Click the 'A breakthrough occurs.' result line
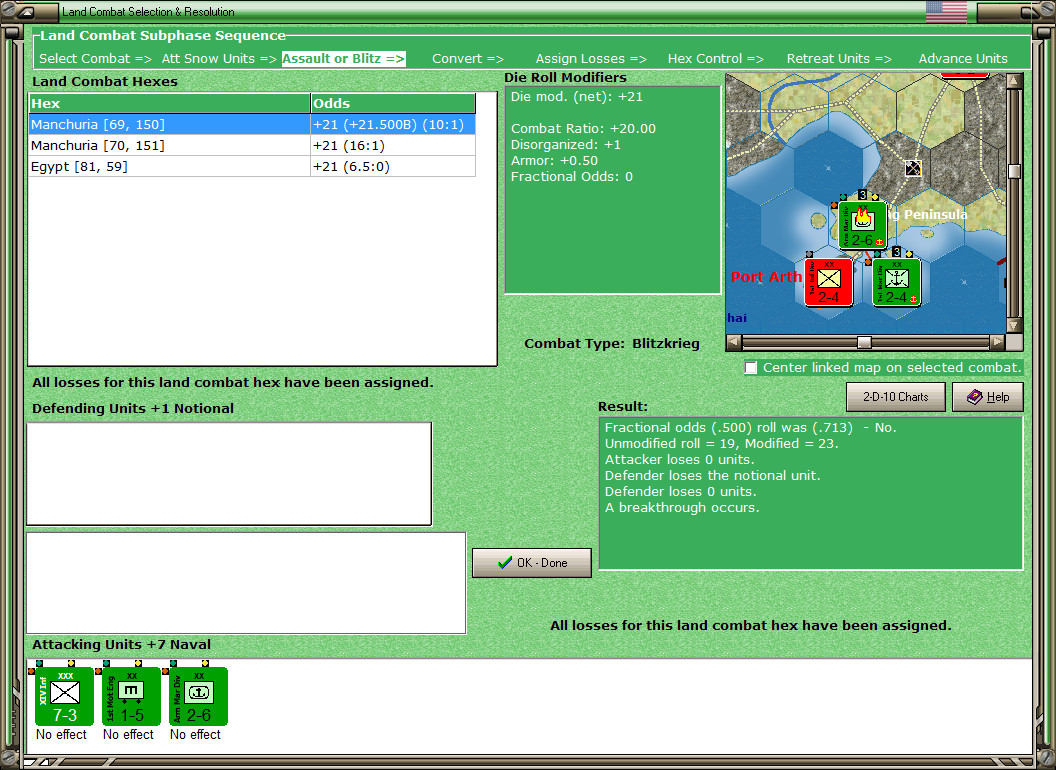 tap(682, 507)
